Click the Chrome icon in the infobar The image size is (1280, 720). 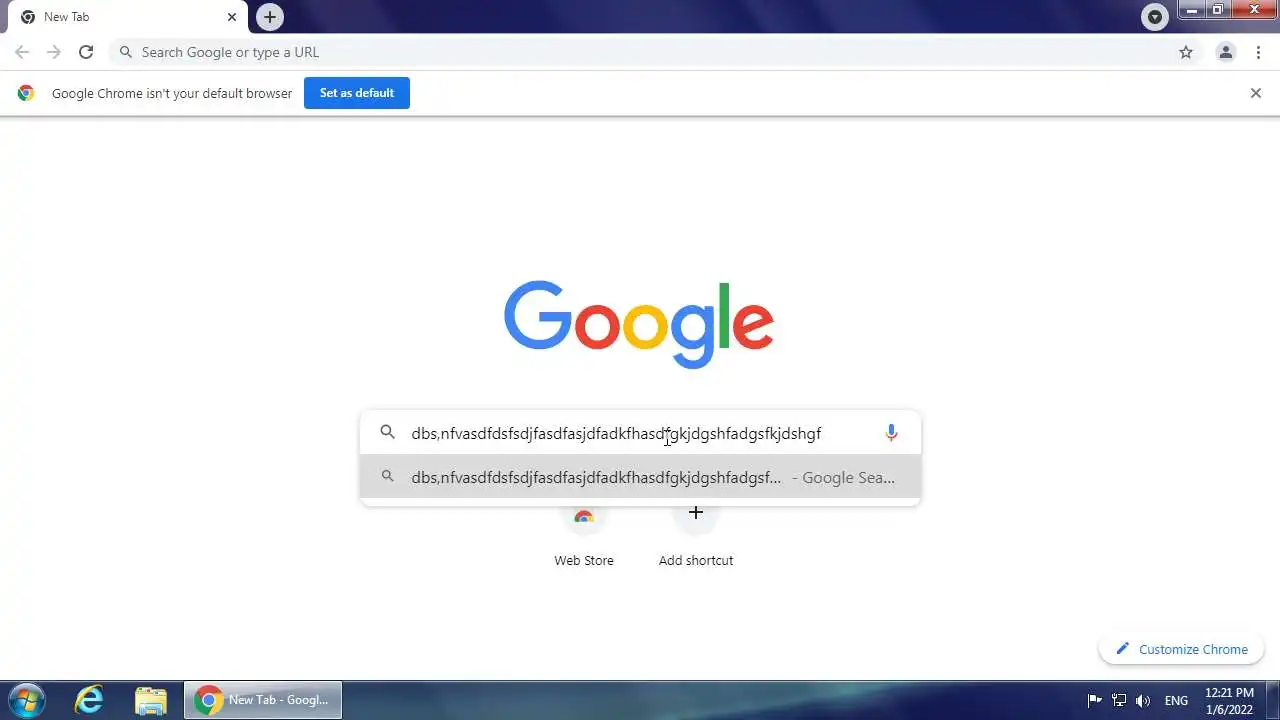(26, 93)
